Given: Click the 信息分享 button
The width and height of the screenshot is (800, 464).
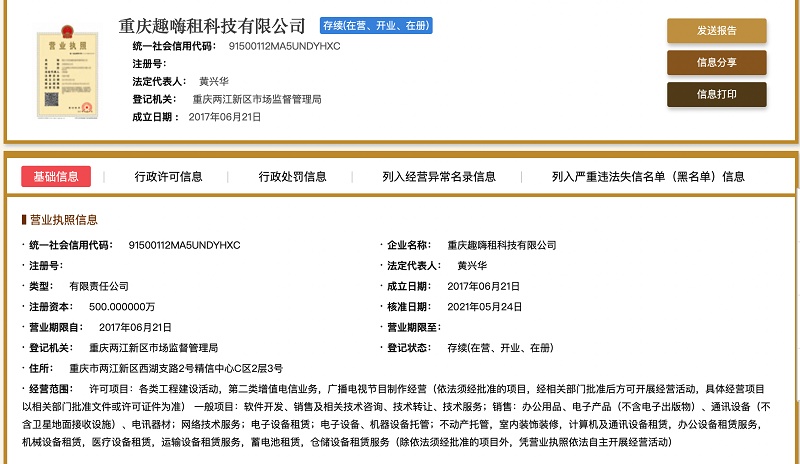Looking at the screenshot, I should click(716, 62).
